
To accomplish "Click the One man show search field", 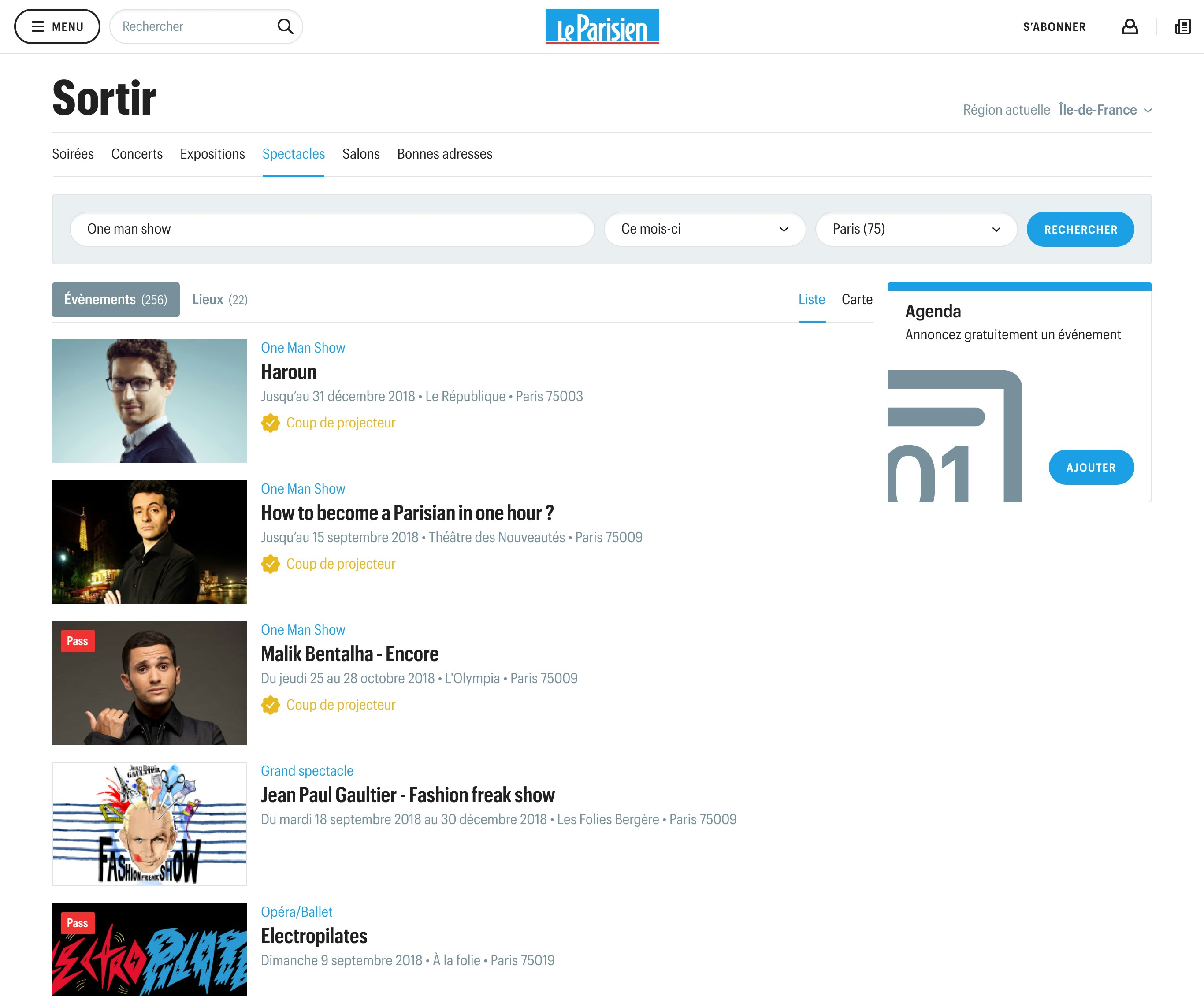I will tap(331, 229).
